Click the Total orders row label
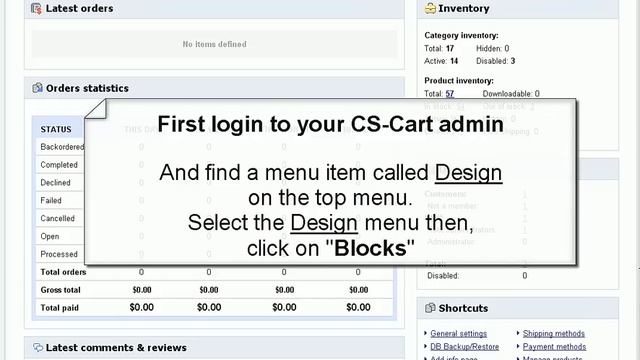The height and width of the screenshot is (360, 640). (63, 272)
